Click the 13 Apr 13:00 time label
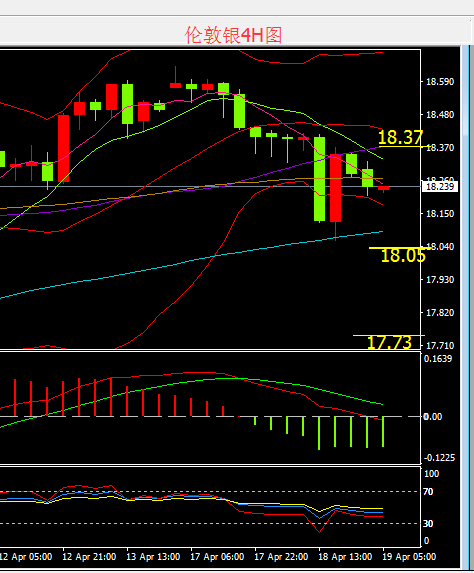The width and height of the screenshot is (474, 573). pyautogui.click(x=153, y=557)
